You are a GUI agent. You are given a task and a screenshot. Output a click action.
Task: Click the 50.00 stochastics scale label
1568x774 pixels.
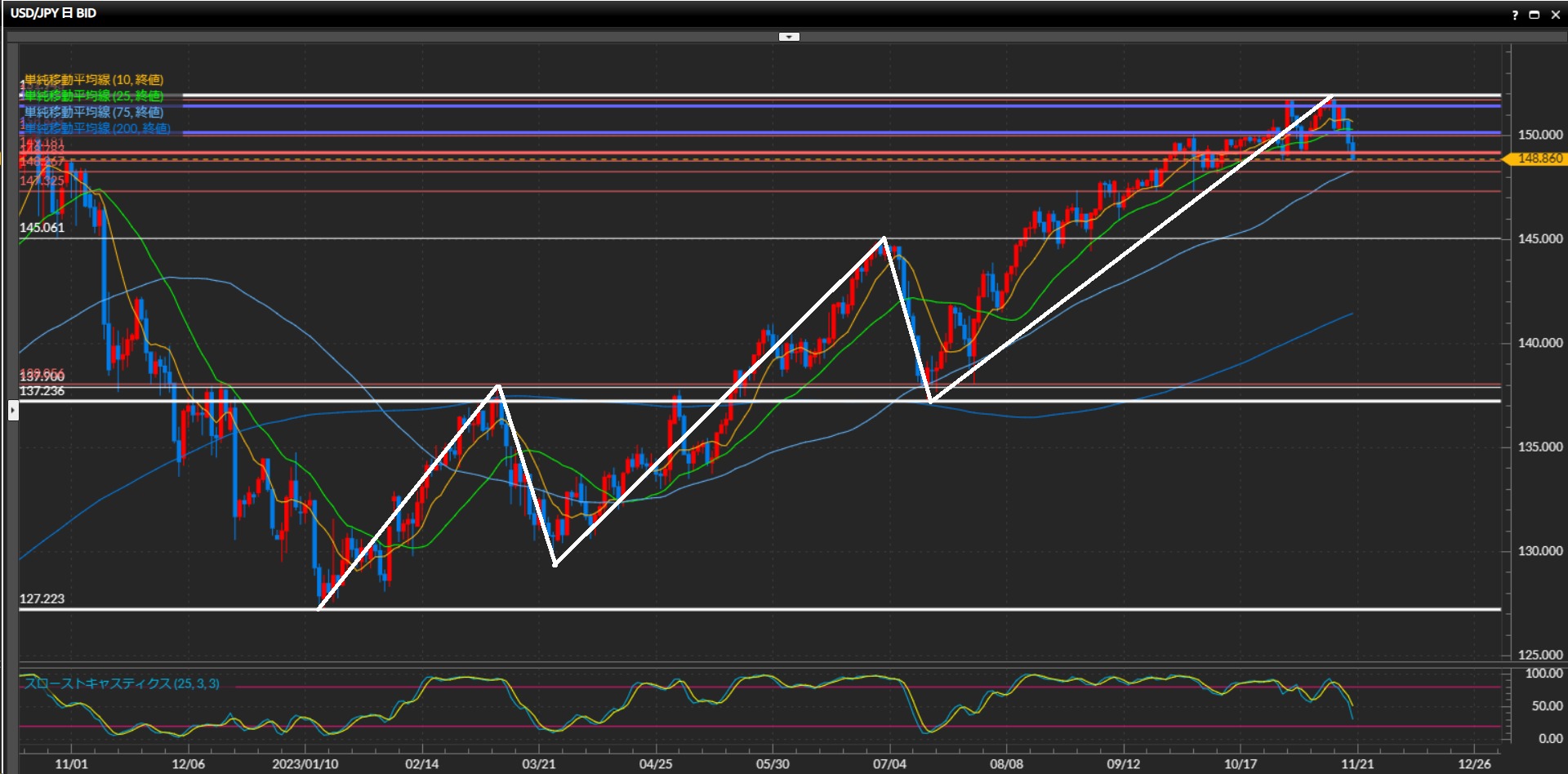1546,706
